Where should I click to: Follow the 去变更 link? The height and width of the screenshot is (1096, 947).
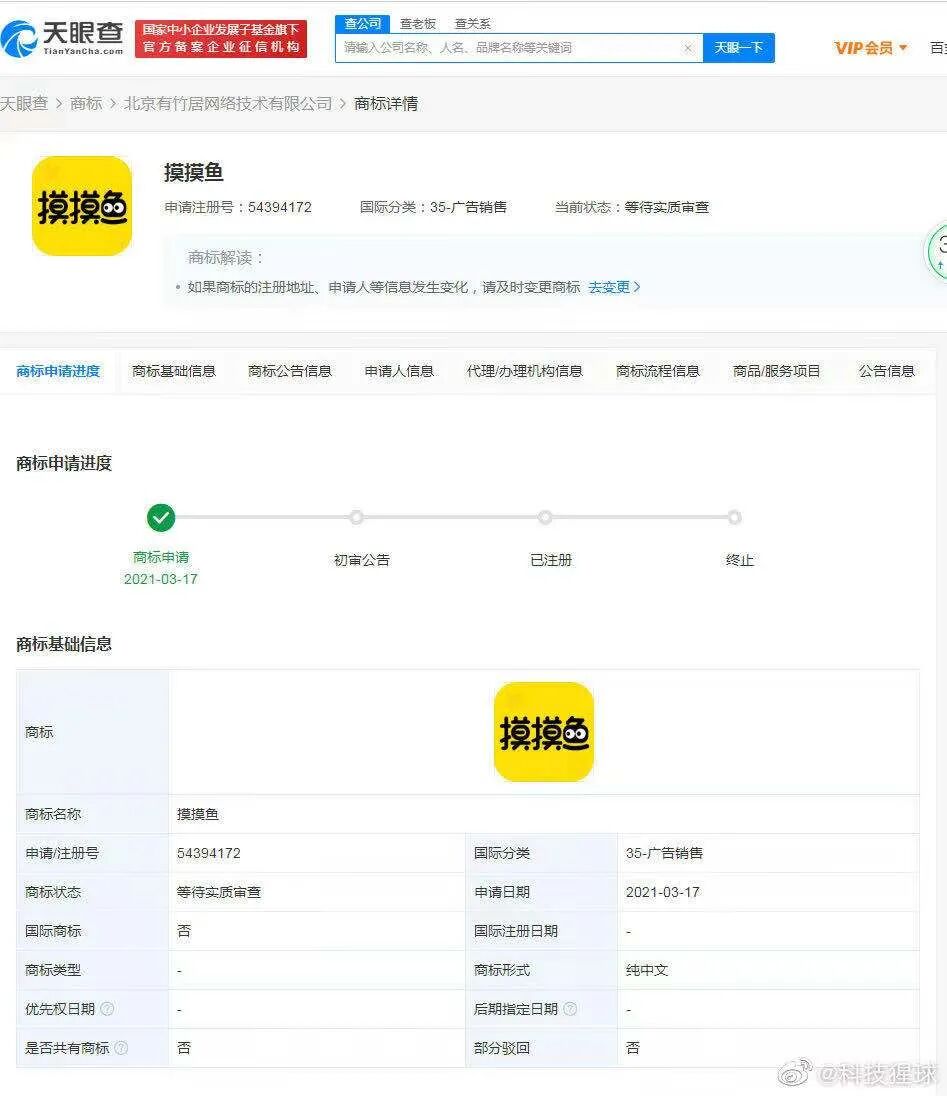(610, 286)
